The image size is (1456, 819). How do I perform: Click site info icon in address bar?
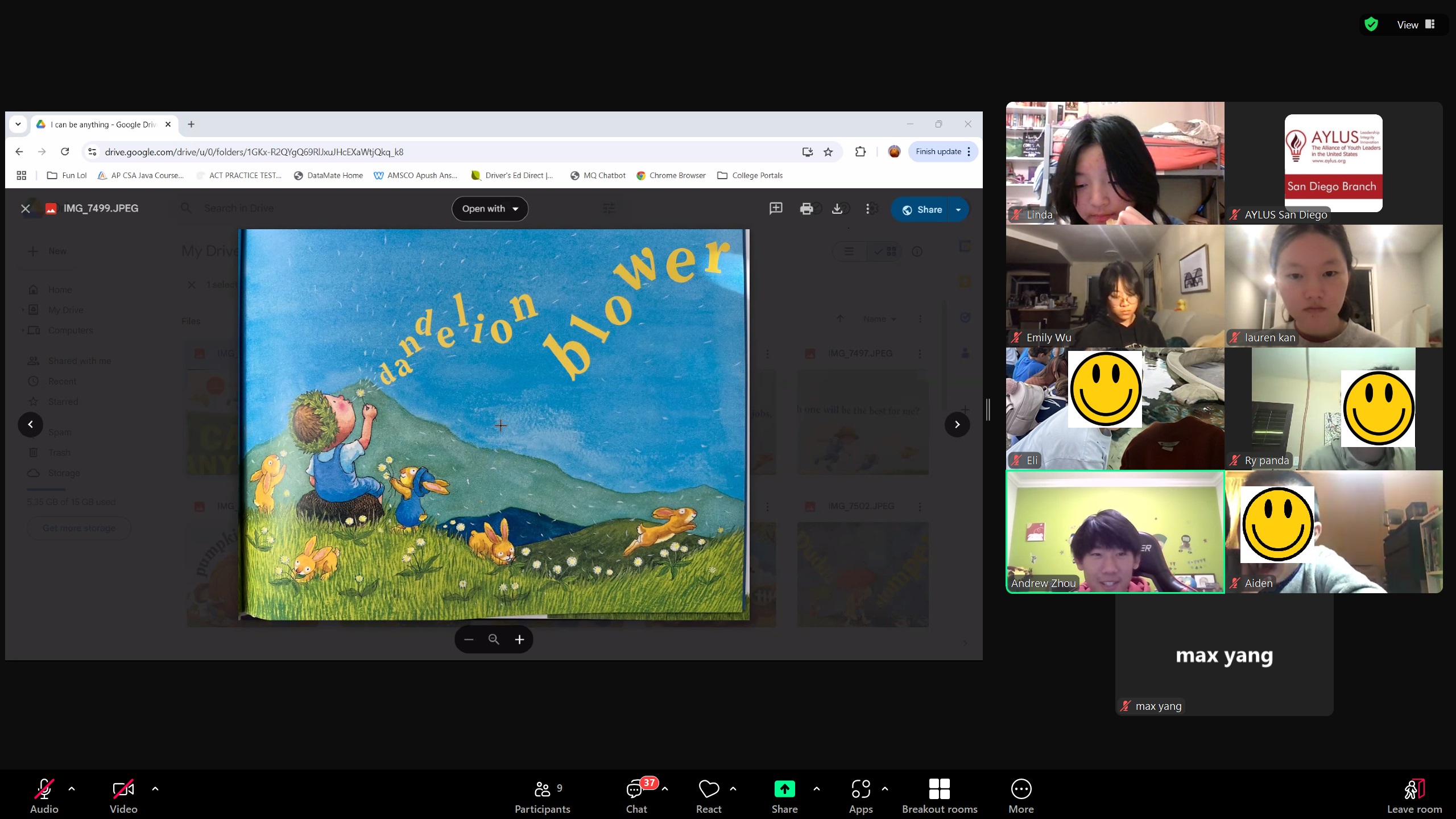click(x=92, y=152)
